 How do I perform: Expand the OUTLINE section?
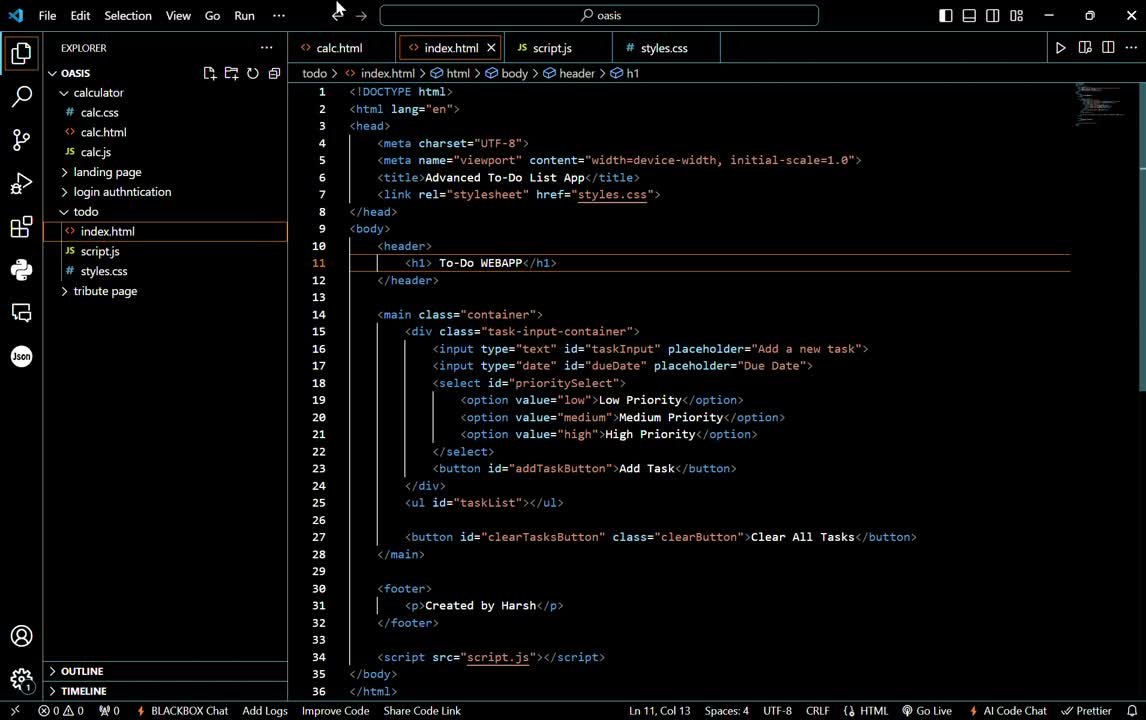pos(82,671)
